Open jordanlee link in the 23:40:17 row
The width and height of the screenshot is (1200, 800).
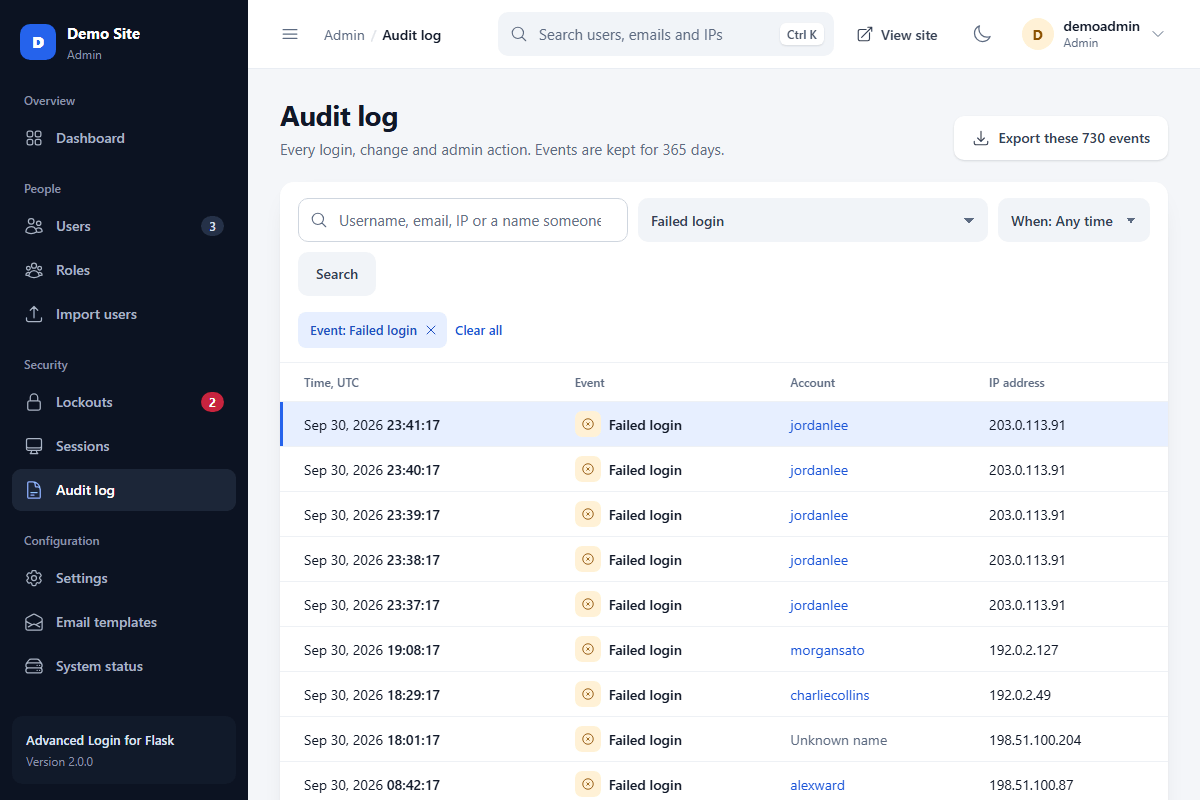click(x=819, y=470)
